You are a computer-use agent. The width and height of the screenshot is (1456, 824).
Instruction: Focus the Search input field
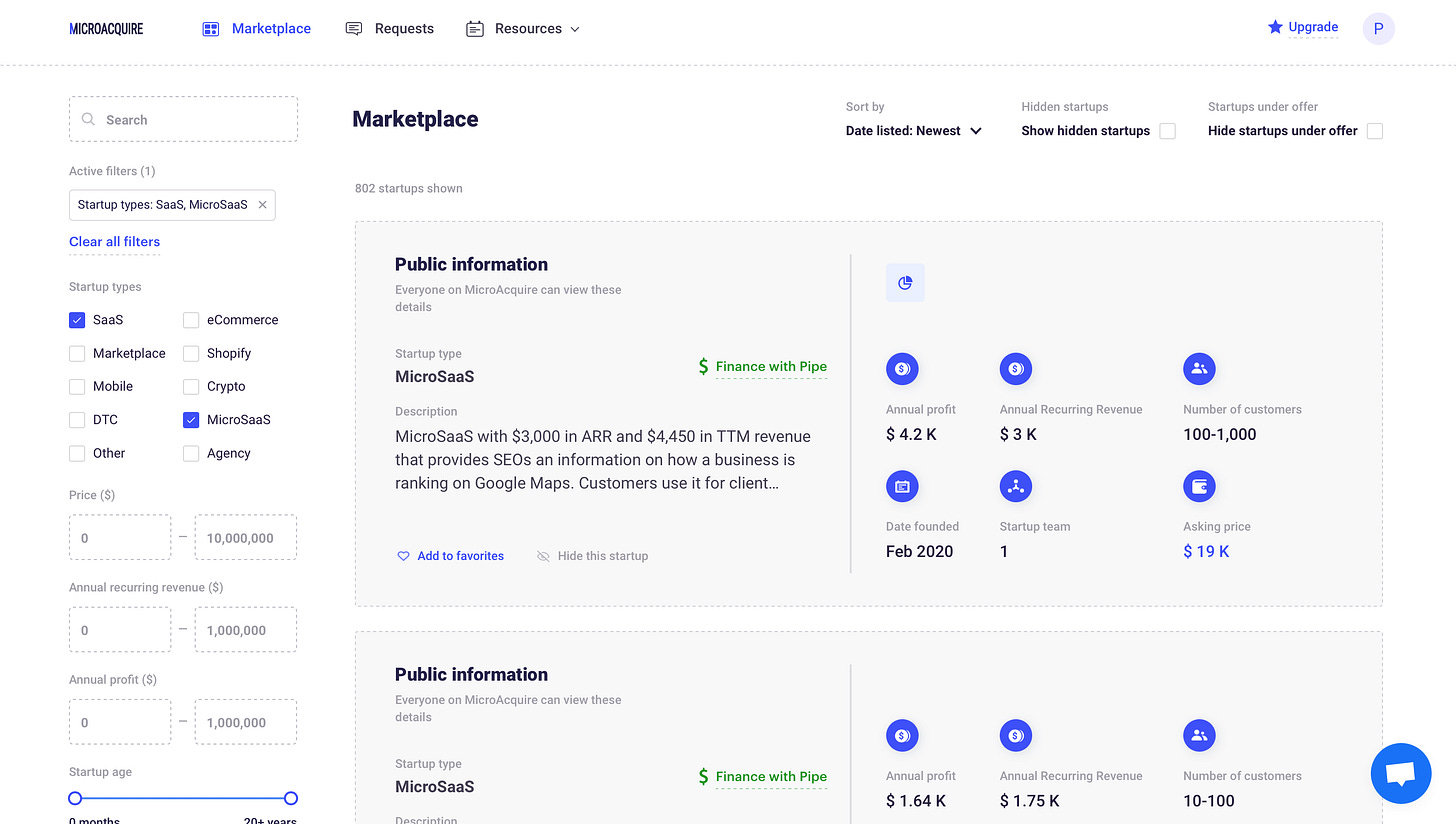183,119
